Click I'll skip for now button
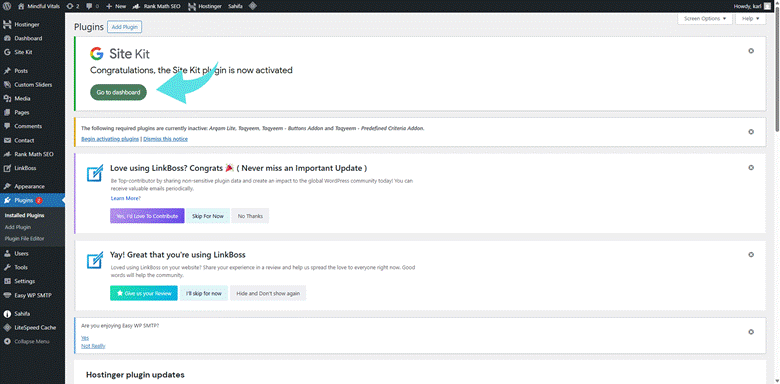Screen dimensions: 780x384 click(x=204, y=293)
